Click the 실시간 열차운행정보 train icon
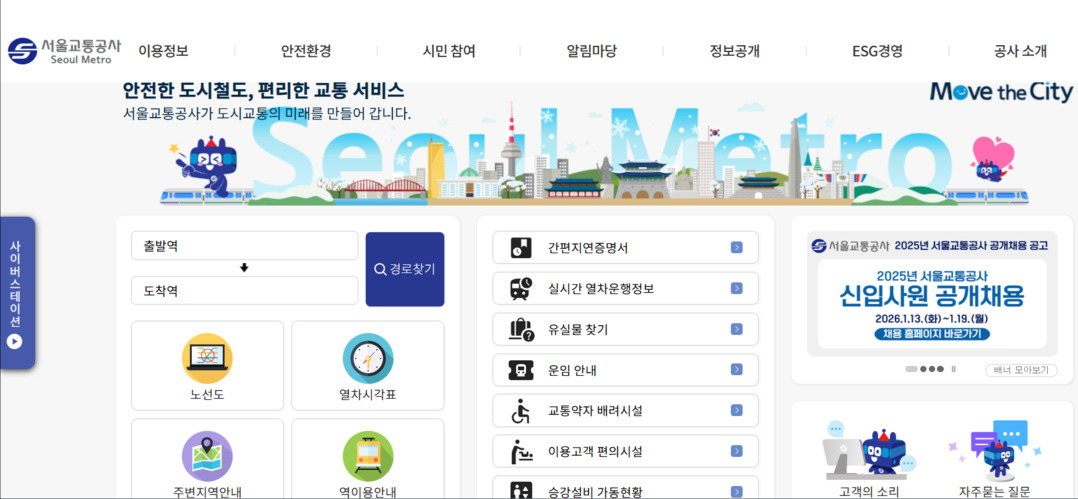 (x=520, y=288)
